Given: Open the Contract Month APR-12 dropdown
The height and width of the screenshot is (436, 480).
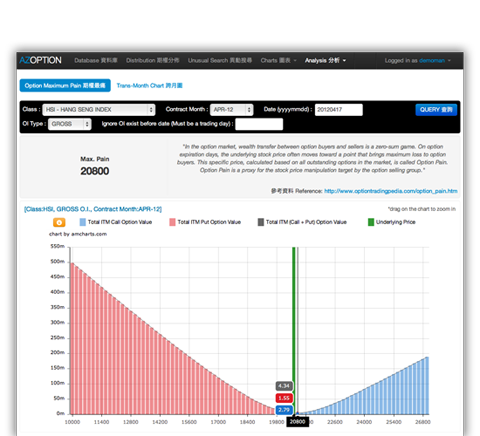Looking at the screenshot, I should (232, 110).
